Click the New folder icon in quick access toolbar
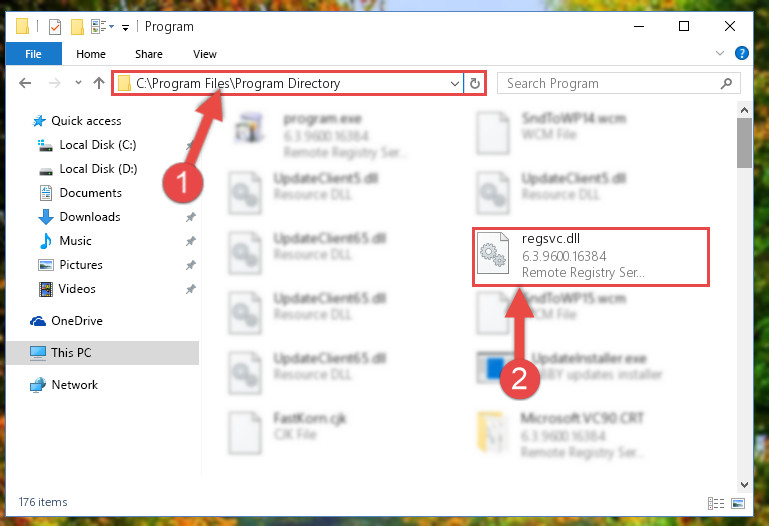The image size is (769, 526). point(77,26)
